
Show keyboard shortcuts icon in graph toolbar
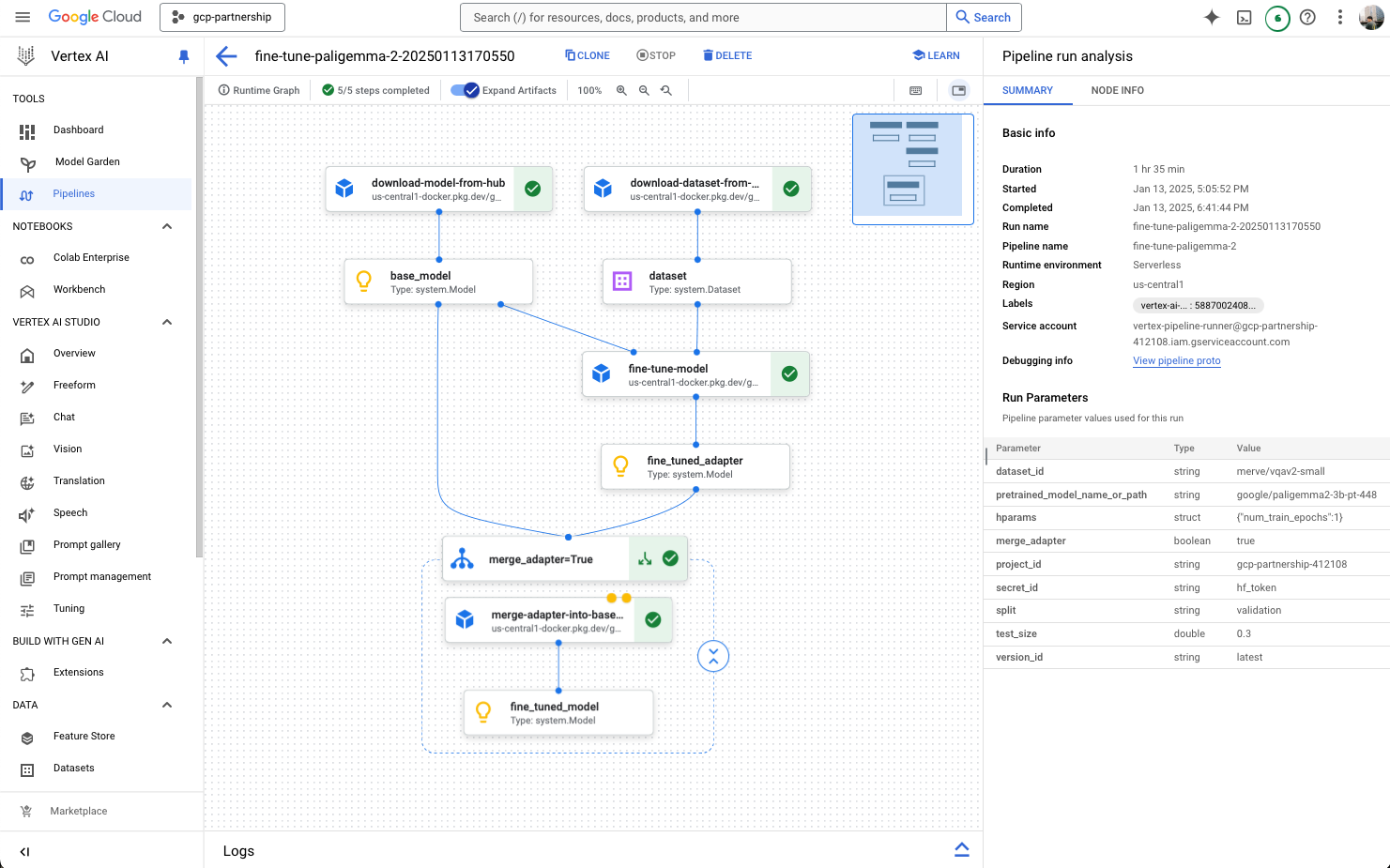[916, 90]
